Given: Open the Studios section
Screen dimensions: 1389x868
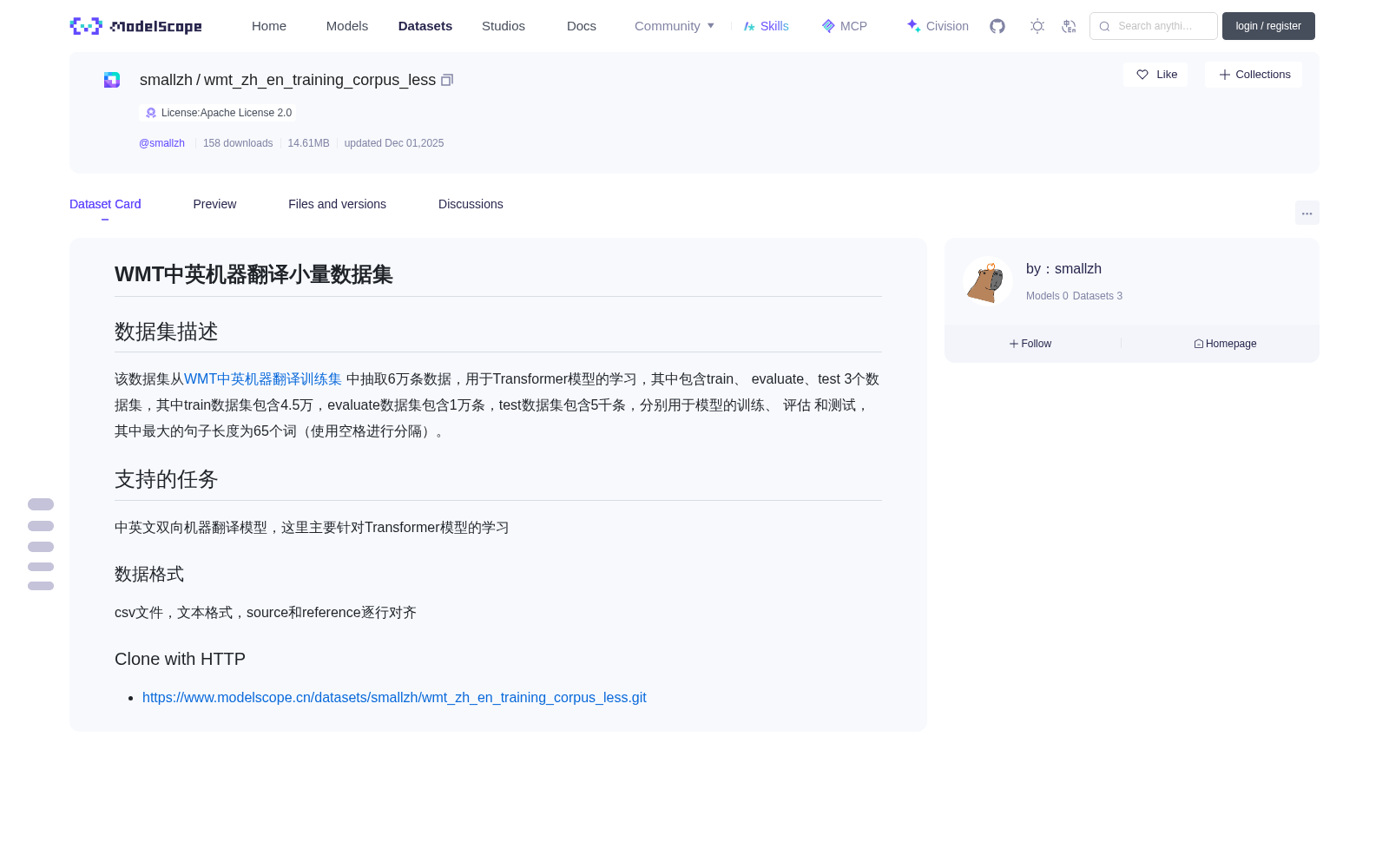Looking at the screenshot, I should coord(504,26).
